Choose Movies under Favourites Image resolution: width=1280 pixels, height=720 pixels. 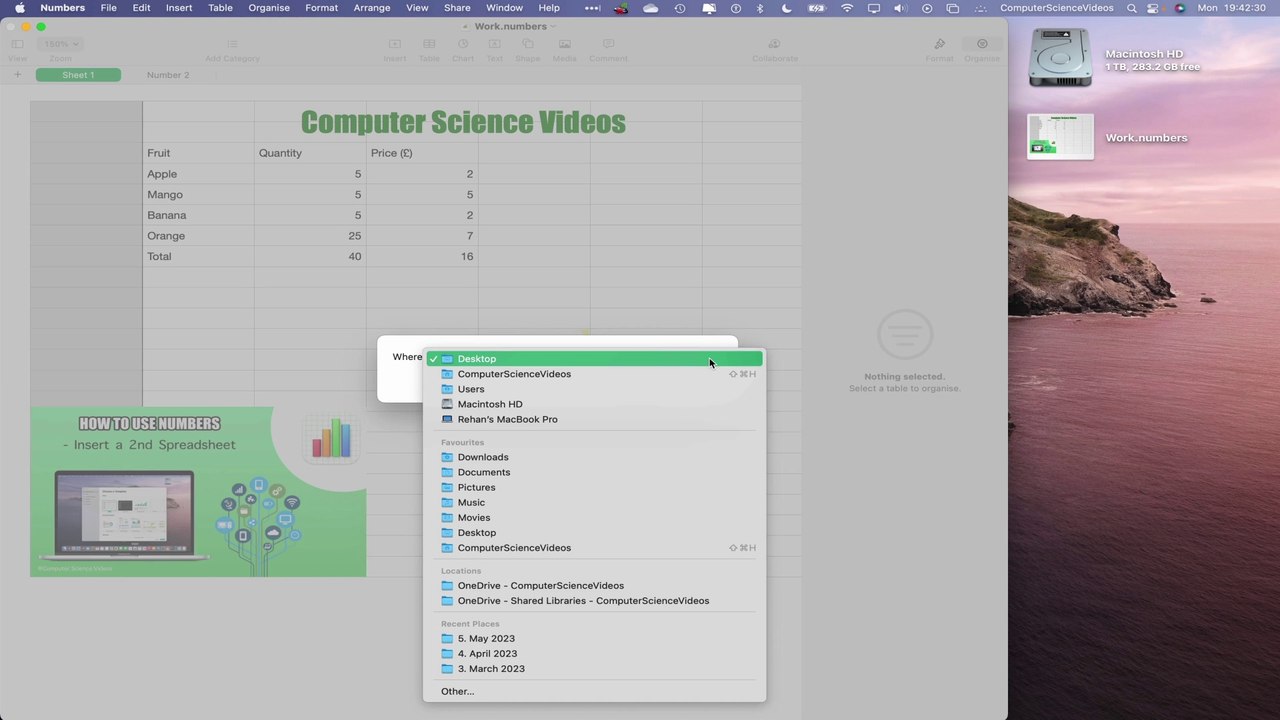click(x=595, y=518)
